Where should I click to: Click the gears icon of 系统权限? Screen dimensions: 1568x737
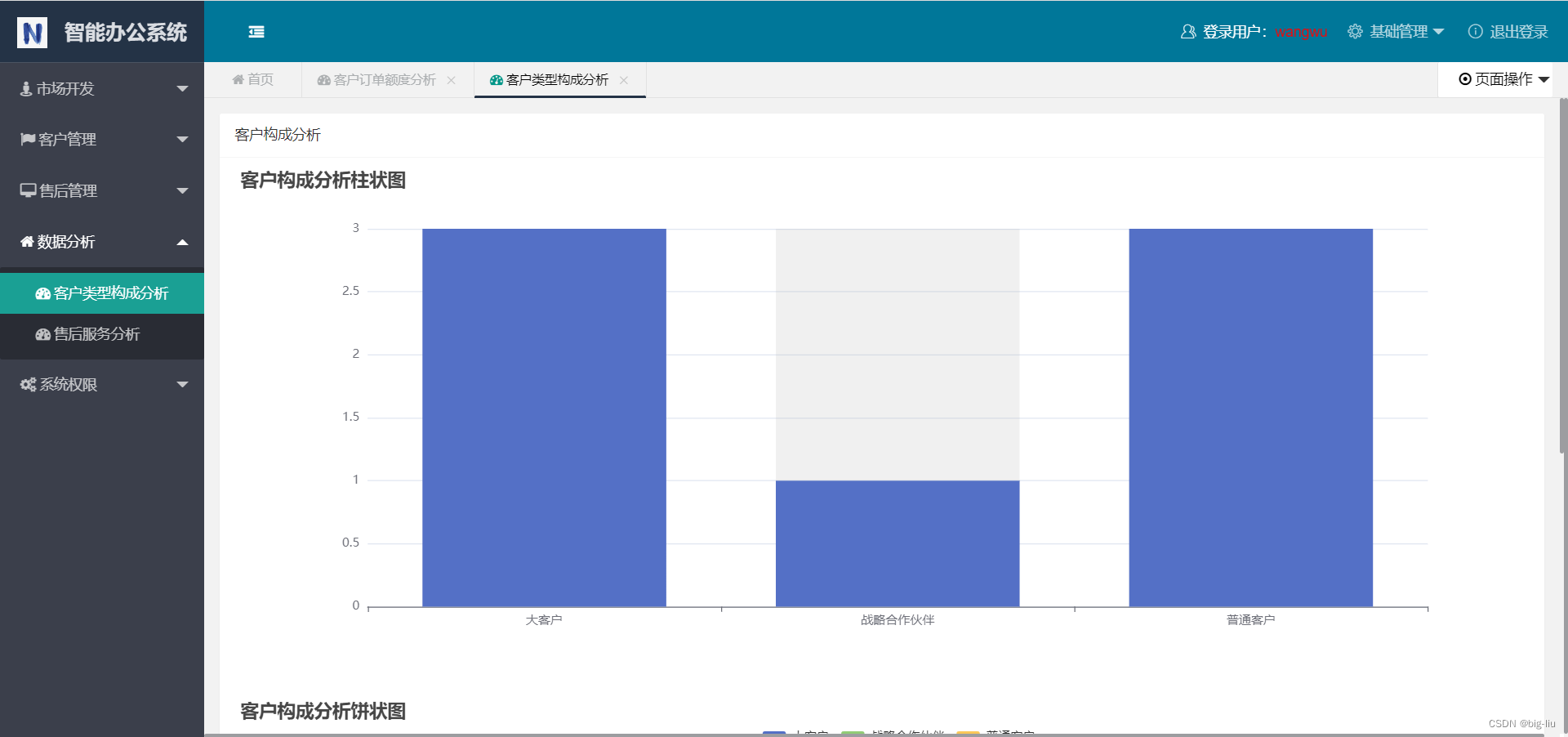click(x=29, y=384)
